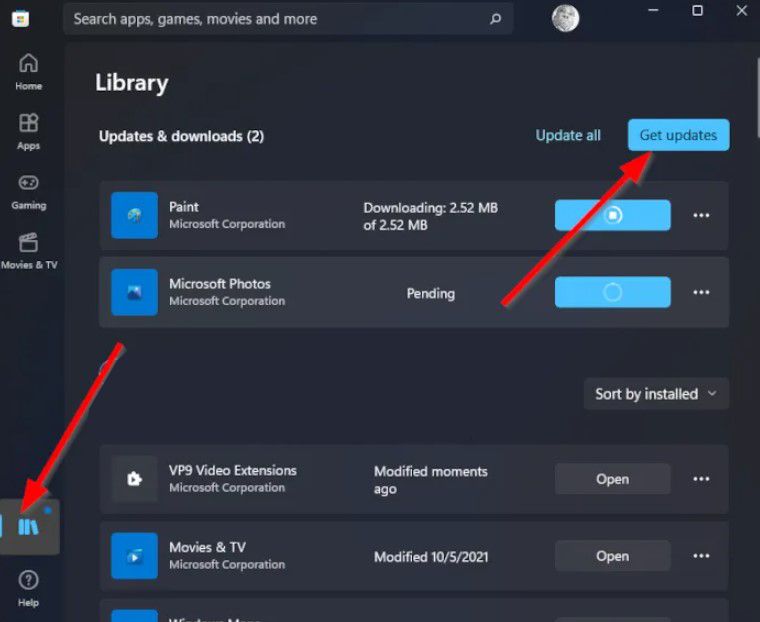Image resolution: width=760 pixels, height=622 pixels.
Task: Select the Library icon in sidebar
Action: click(29, 526)
